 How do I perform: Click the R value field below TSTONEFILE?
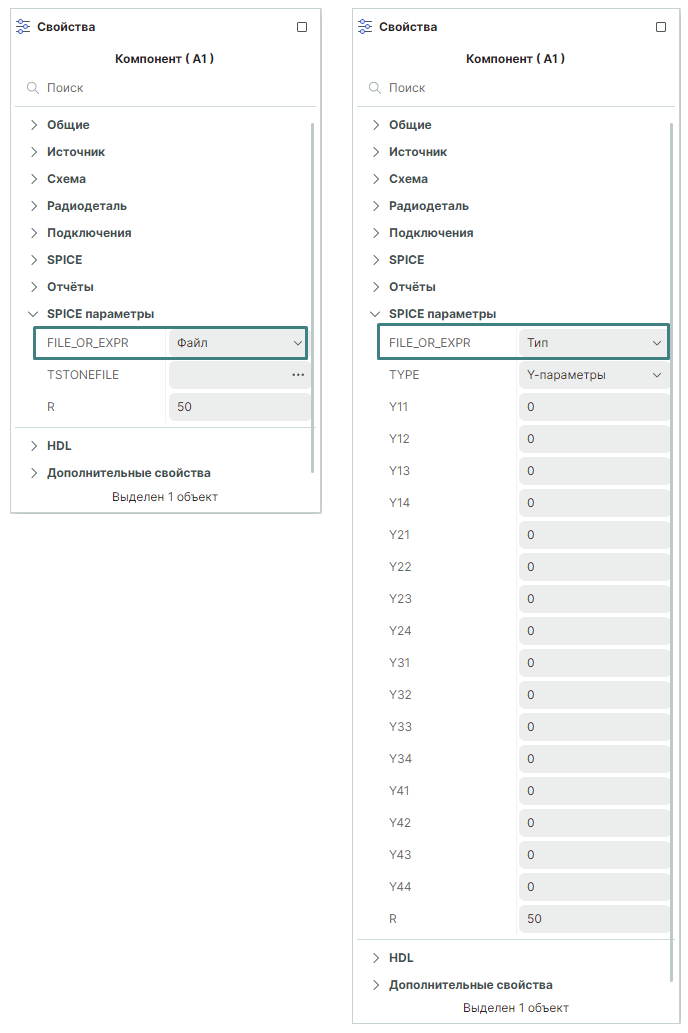tap(238, 407)
